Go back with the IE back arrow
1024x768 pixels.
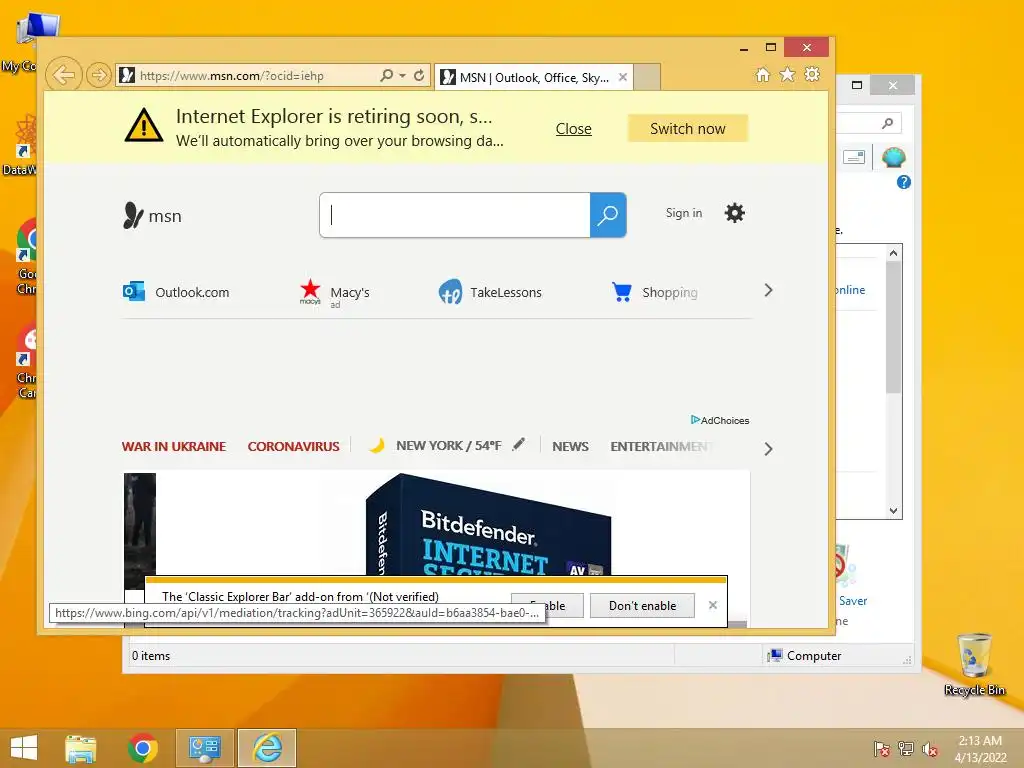(x=63, y=75)
